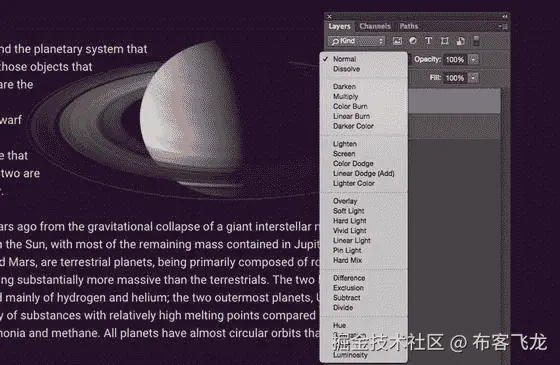Choose Screen blend mode
Image resolution: width=560 pixels, height=365 pixels.
click(x=364, y=154)
